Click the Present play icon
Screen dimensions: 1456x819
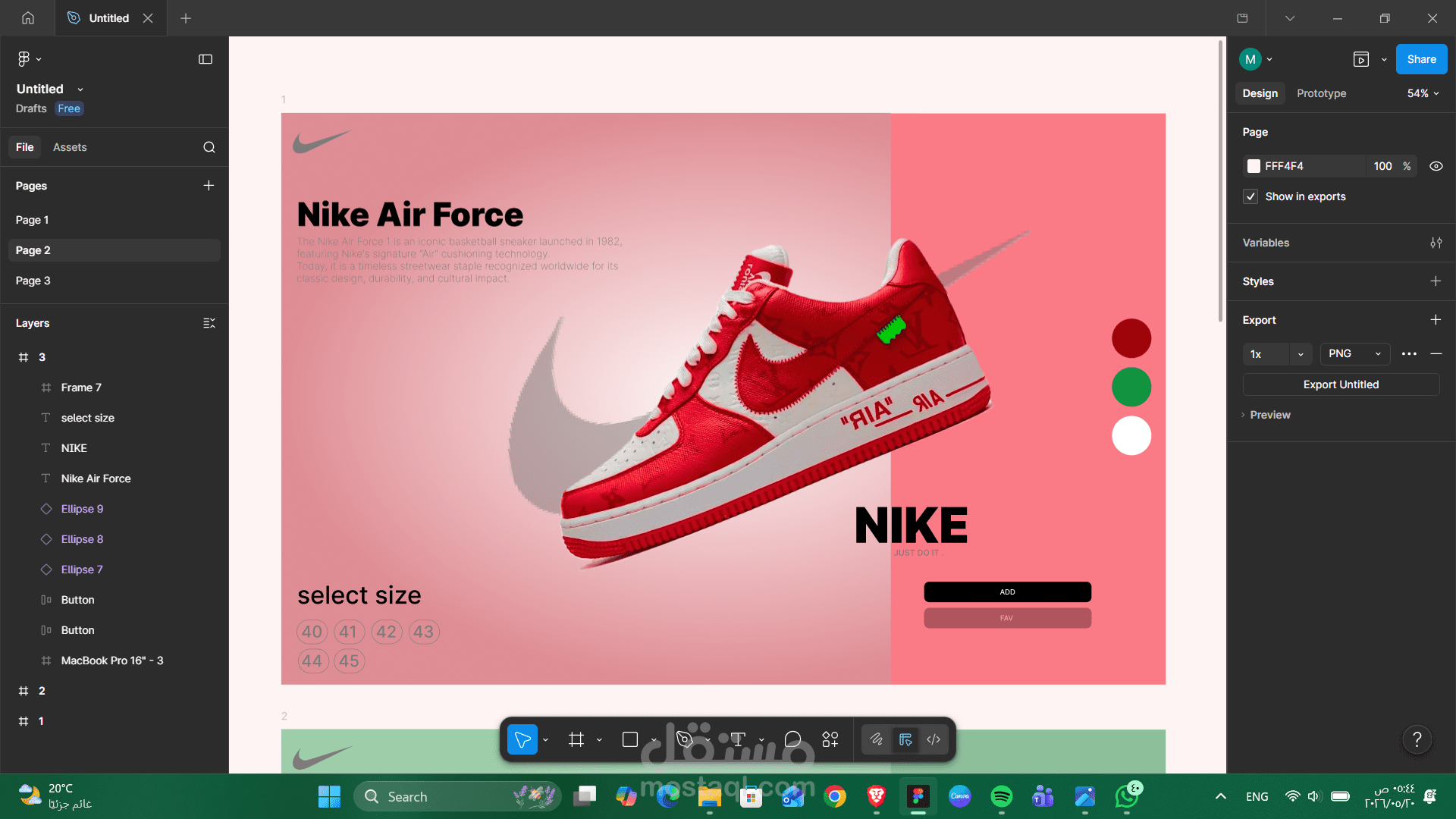tap(1361, 59)
